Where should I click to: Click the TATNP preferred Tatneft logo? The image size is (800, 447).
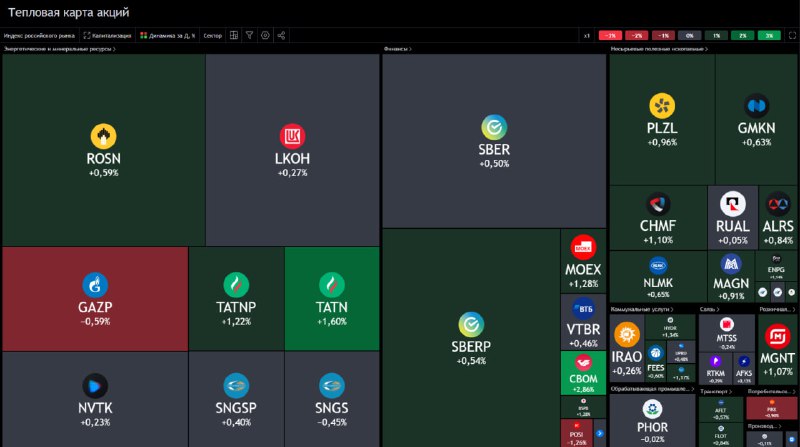coord(236,285)
